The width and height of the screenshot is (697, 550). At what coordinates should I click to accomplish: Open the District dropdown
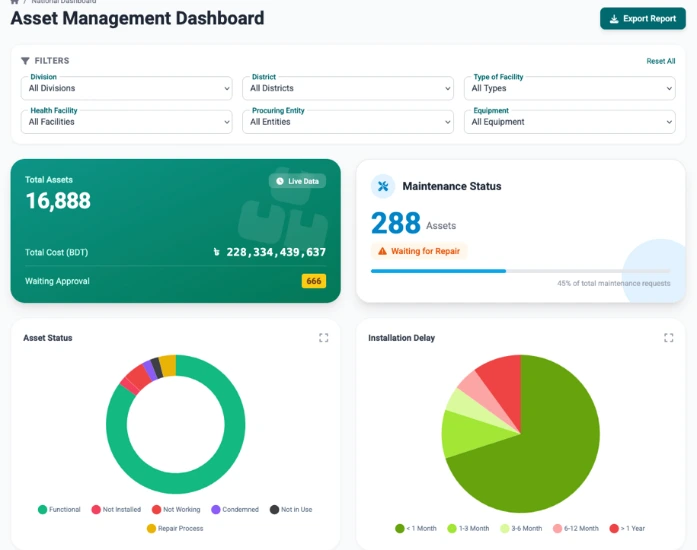pos(348,88)
